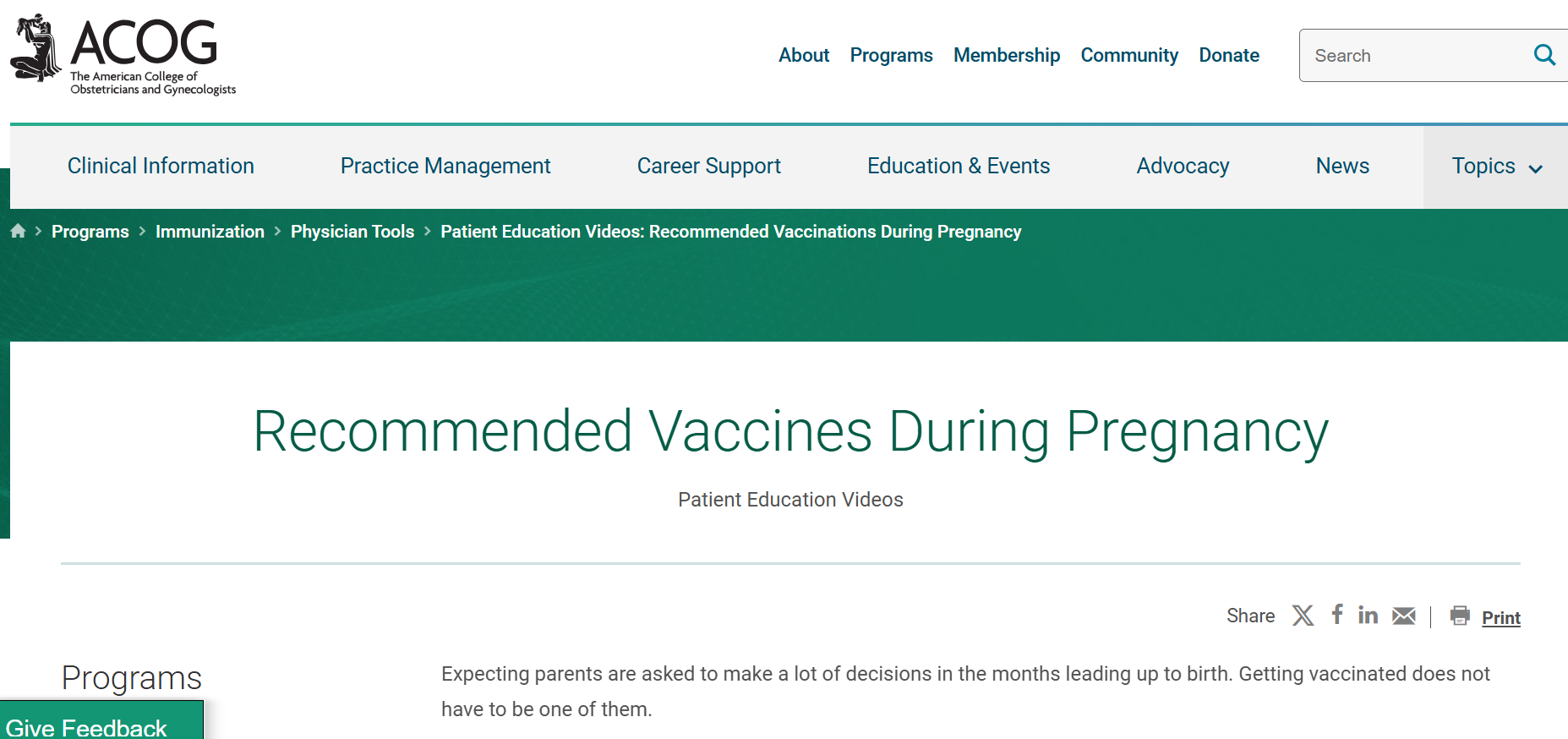Open Education & Events menu

[x=959, y=167]
